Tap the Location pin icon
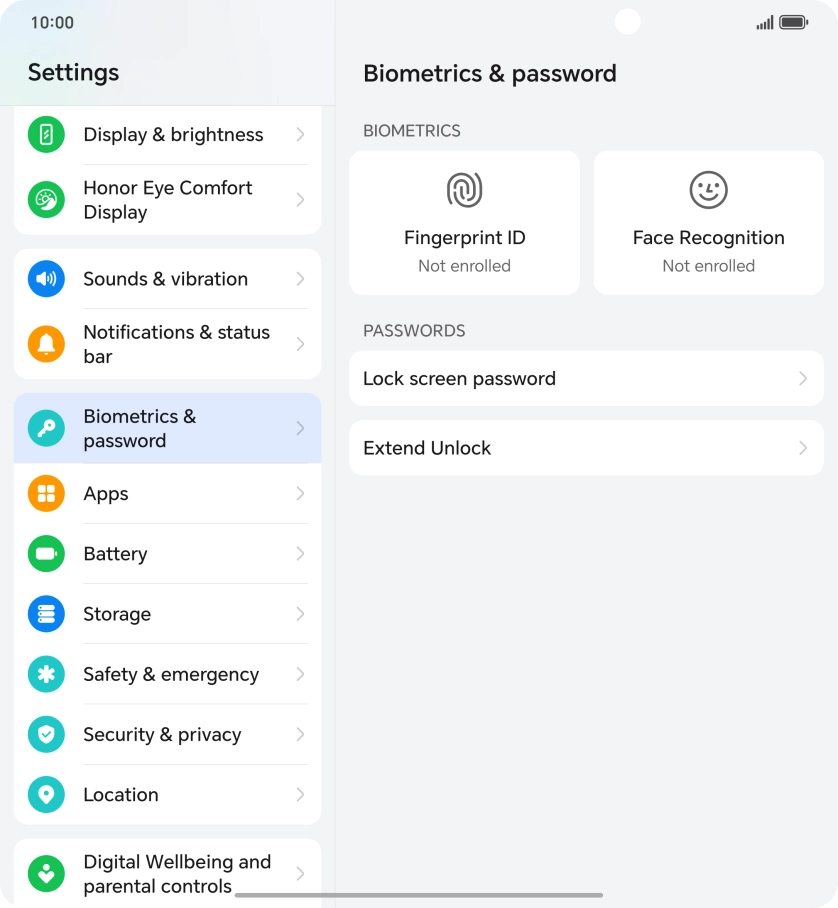This screenshot has height=908, width=838. coord(46,795)
